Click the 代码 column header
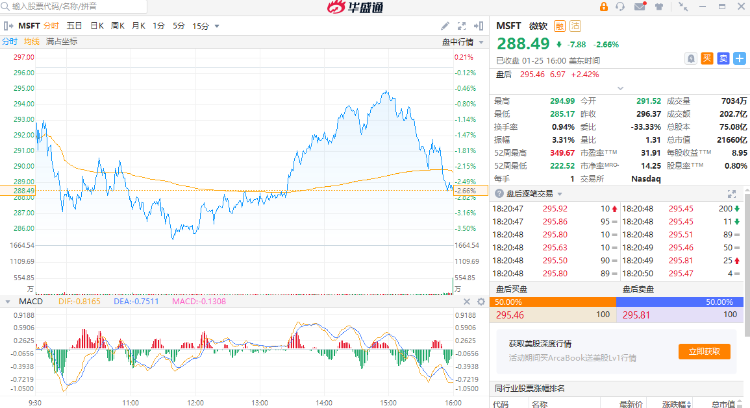Viewport: 750px width, 408px height. [x=501, y=404]
